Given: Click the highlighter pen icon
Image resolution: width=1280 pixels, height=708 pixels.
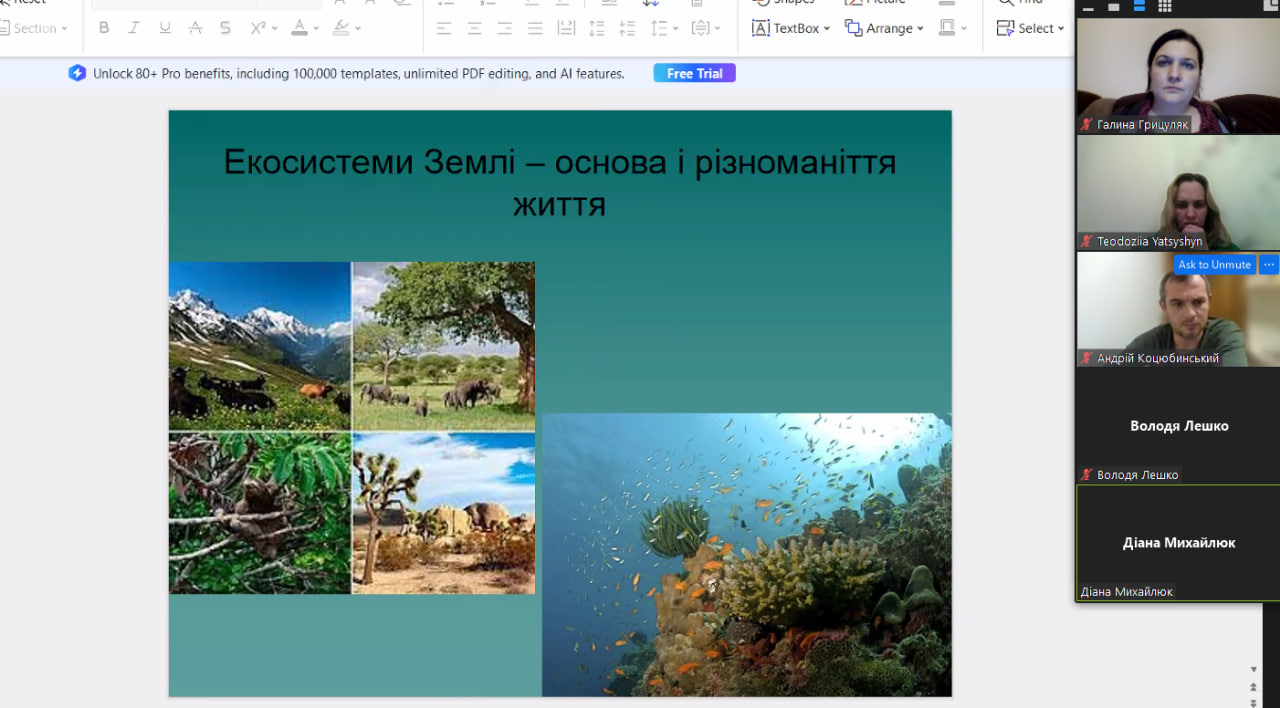Looking at the screenshot, I should click(x=341, y=28).
